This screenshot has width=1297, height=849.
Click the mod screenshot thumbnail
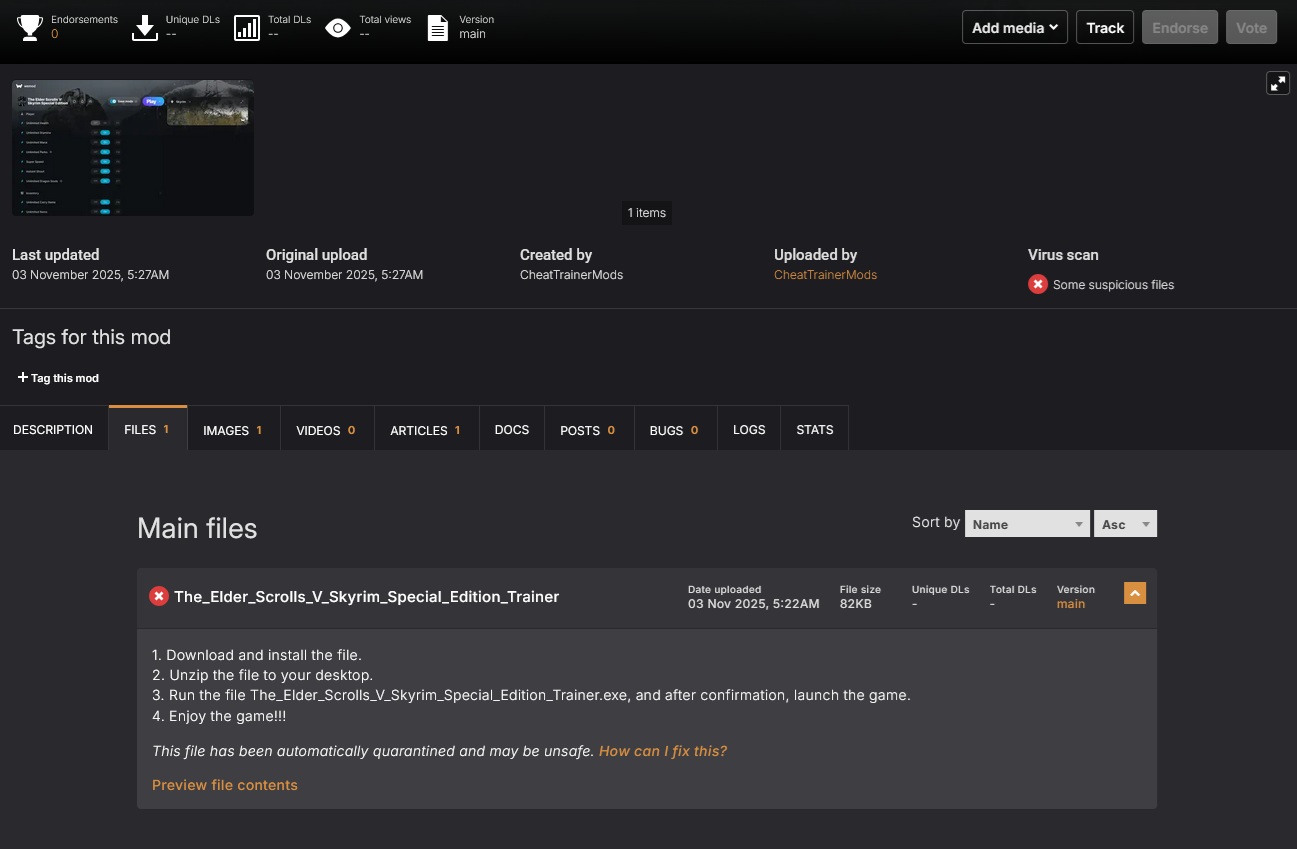point(133,148)
